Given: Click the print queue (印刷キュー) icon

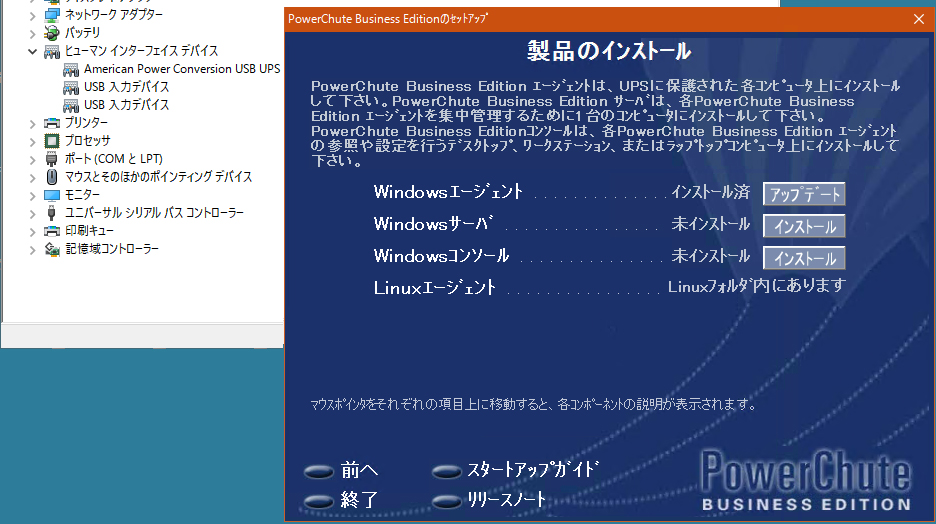Looking at the screenshot, I should [52, 231].
